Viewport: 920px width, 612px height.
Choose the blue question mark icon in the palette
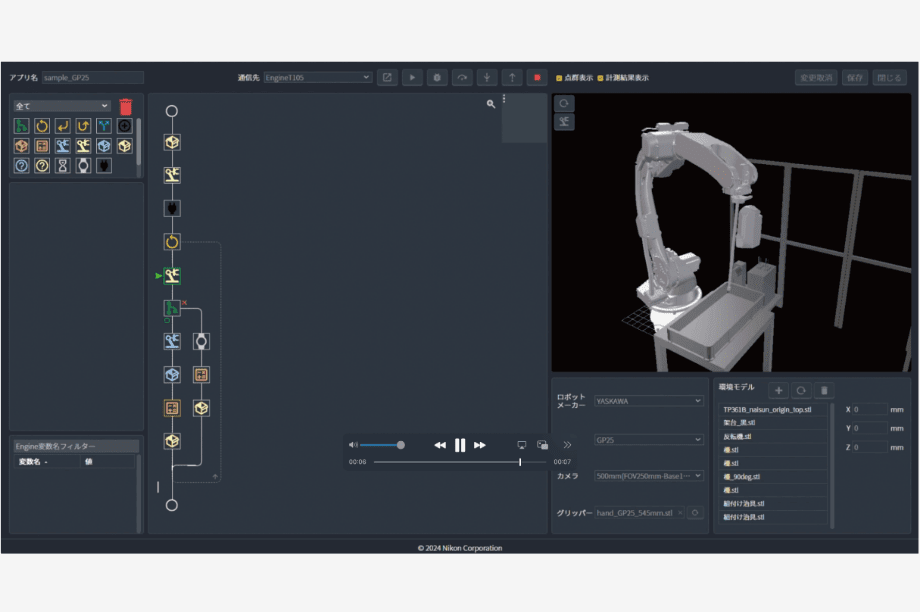click(22, 165)
